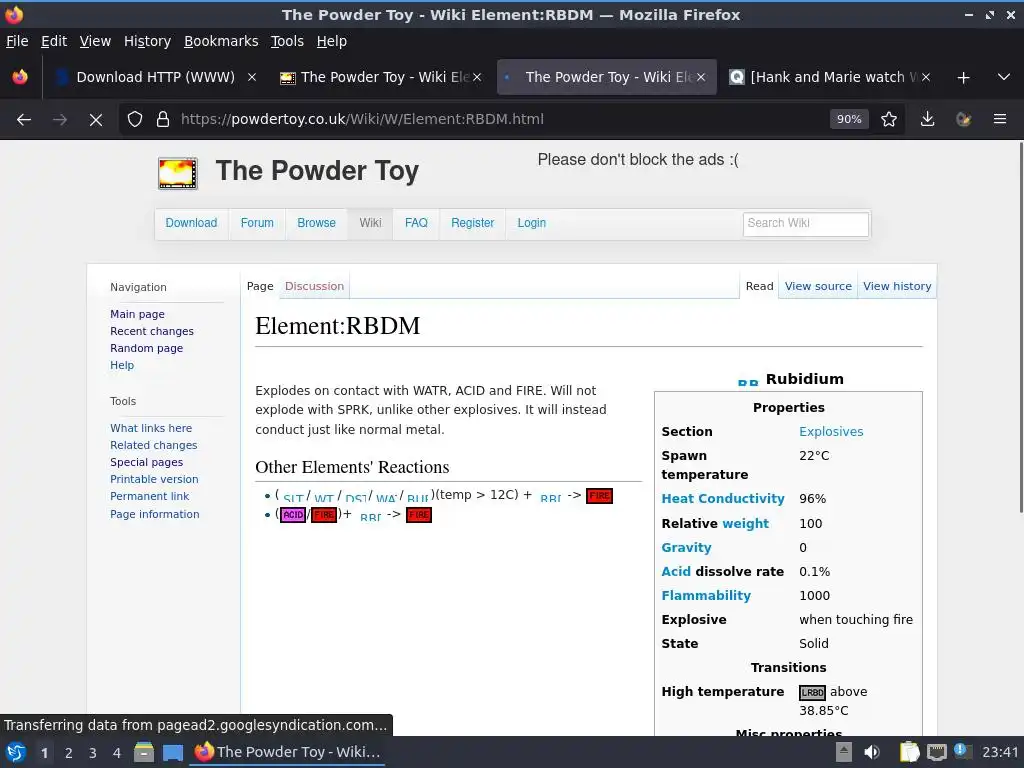This screenshot has width=1024, height=768.
Task: Open the FAQ navigation link
Action: (x=416, y=223)
